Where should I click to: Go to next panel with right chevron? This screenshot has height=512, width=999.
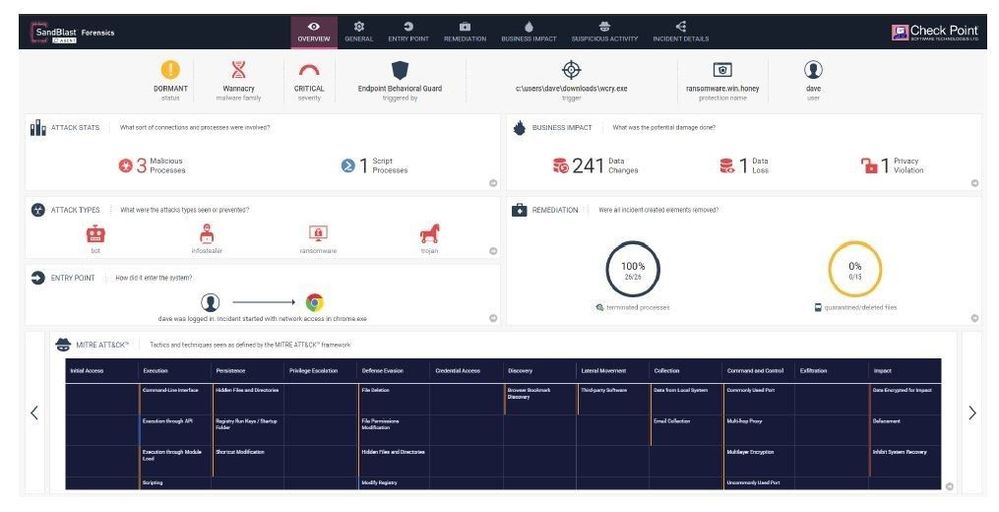coord(972,413)
